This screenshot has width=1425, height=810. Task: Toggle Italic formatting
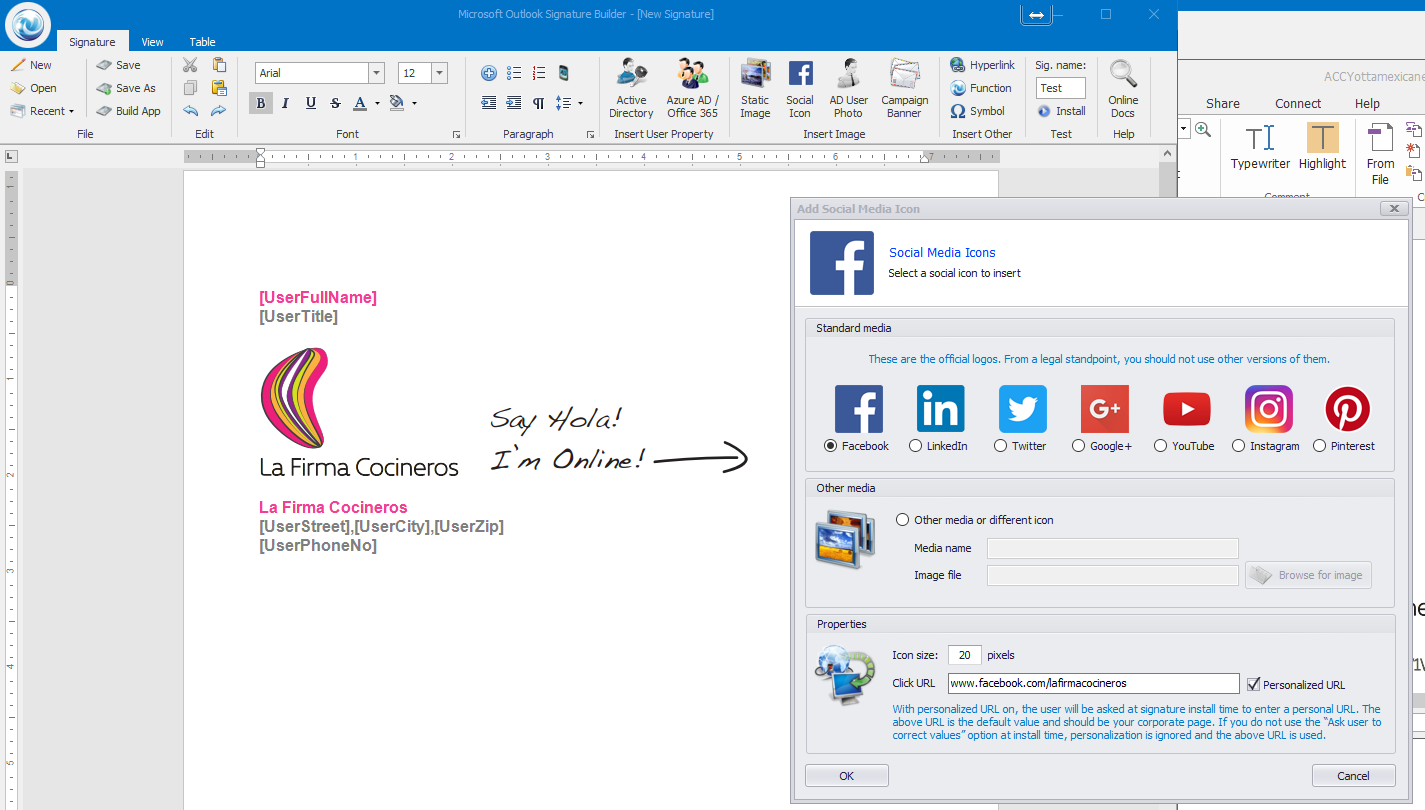coord(286,103)
